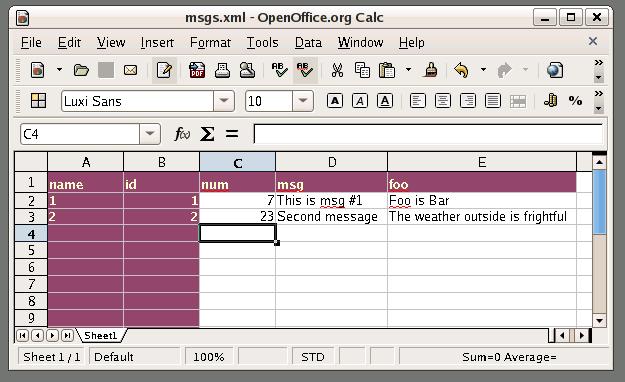This screenshot has width=625, height=382.
Task: Expand the Luxi Sans font dropdown
Action: click(224, 101)
